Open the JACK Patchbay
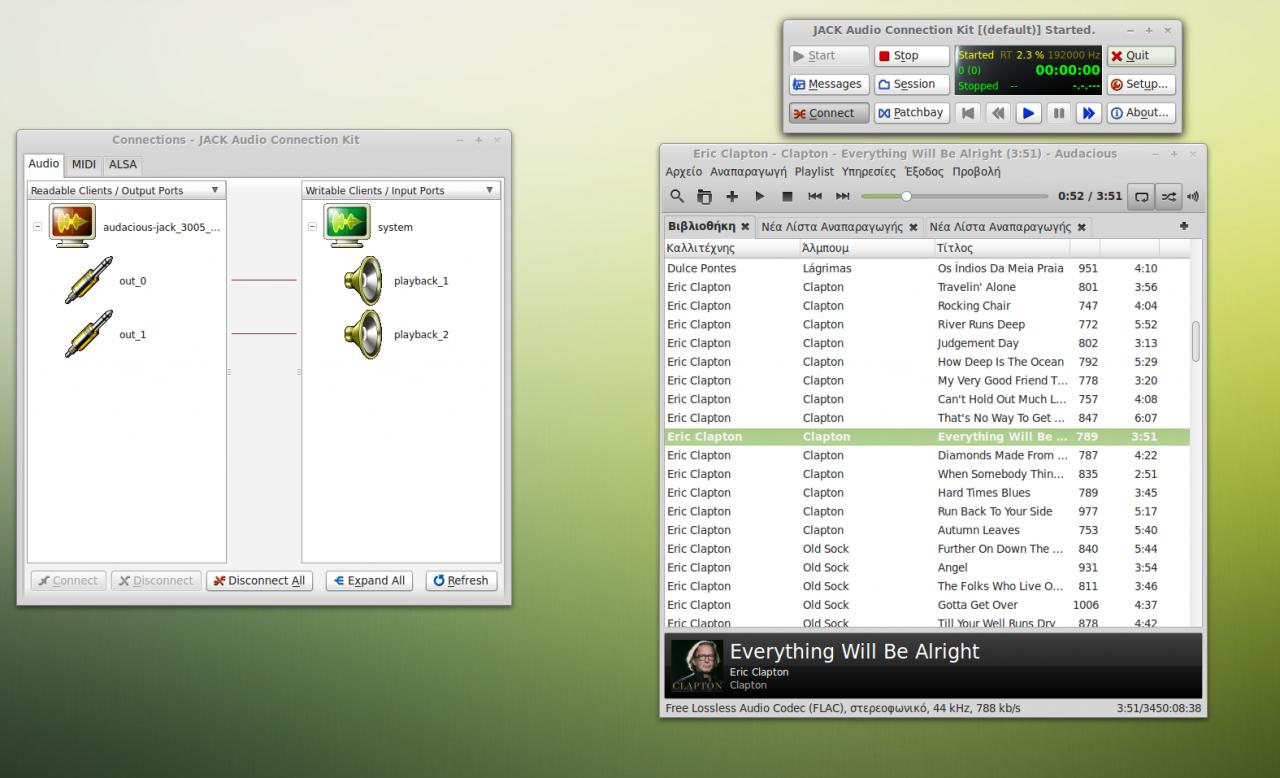This screenshot has width=1280, height=778. tap(912, 113)
